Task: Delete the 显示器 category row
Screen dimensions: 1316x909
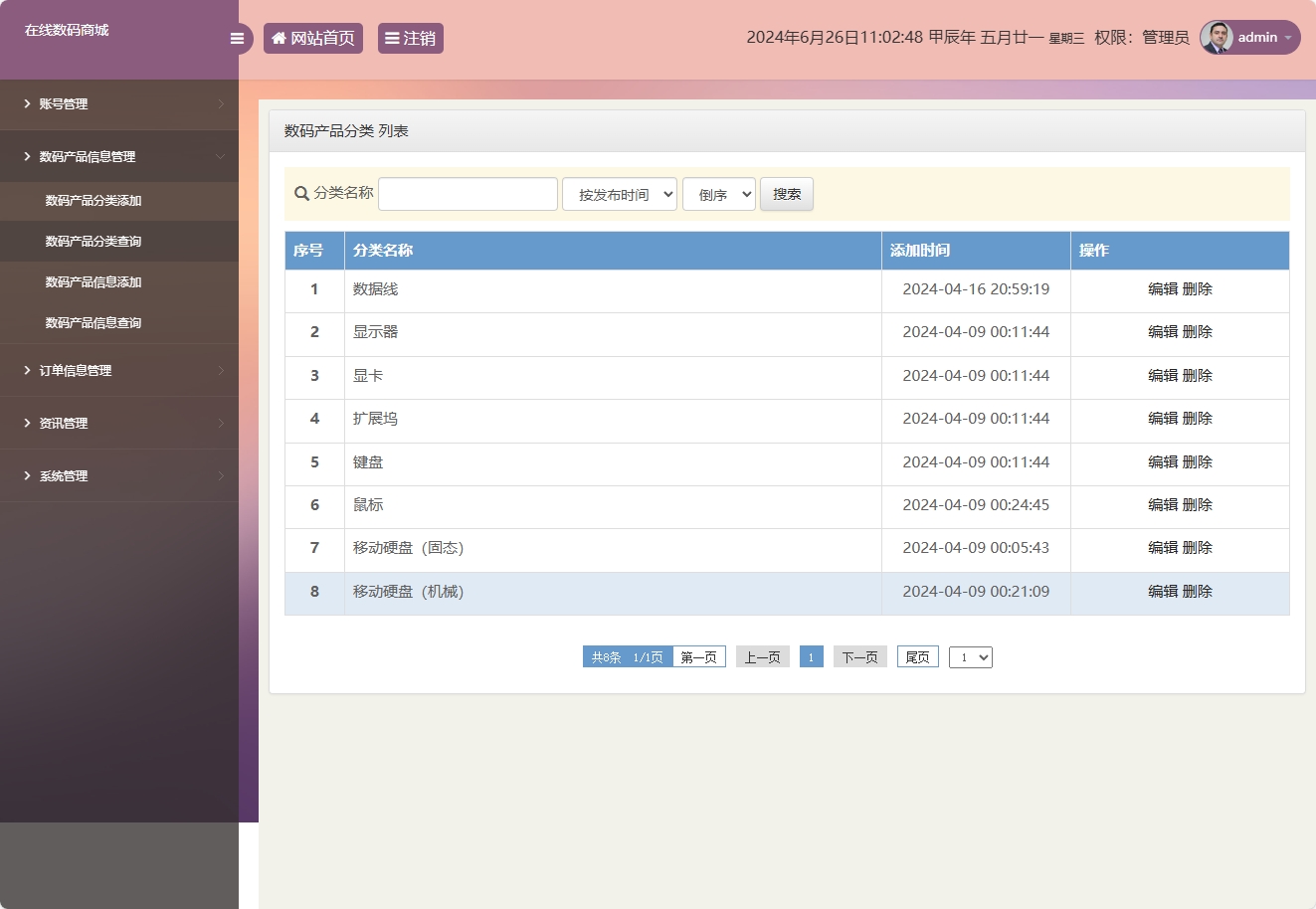Action: click(x=1198, y=332)
